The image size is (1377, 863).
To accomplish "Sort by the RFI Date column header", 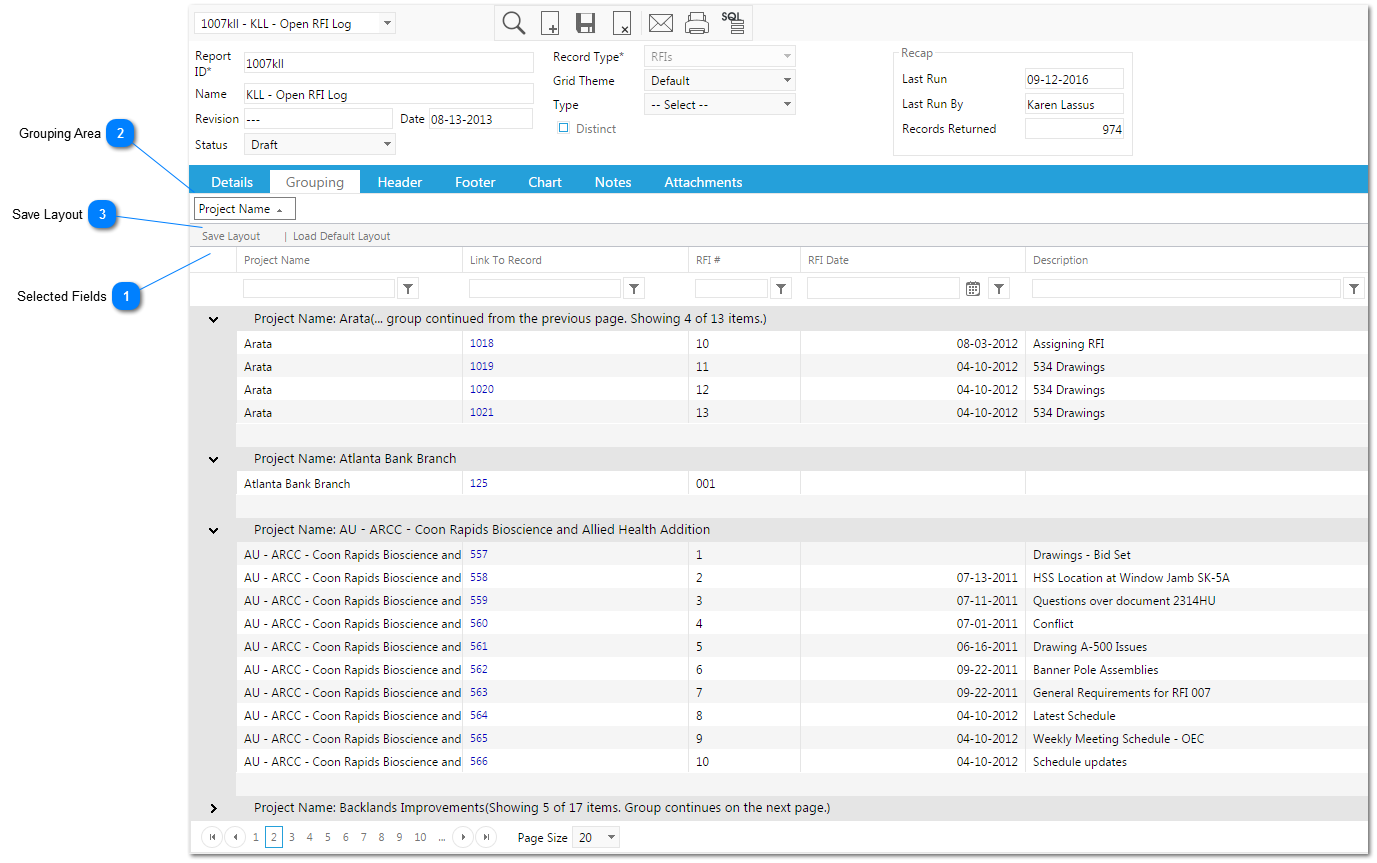I will [829, 260].
